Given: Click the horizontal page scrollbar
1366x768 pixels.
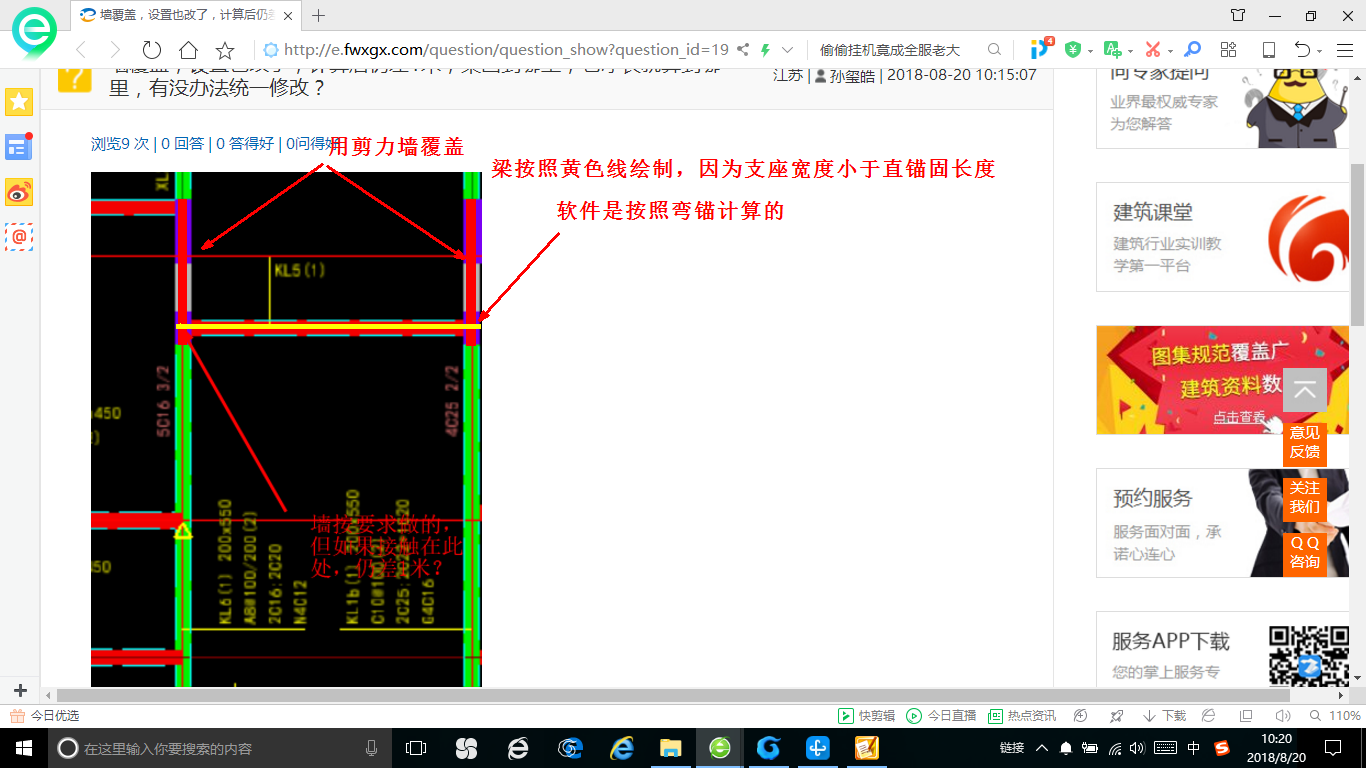Looking at the screenshot, I should (x=672, y=695).
